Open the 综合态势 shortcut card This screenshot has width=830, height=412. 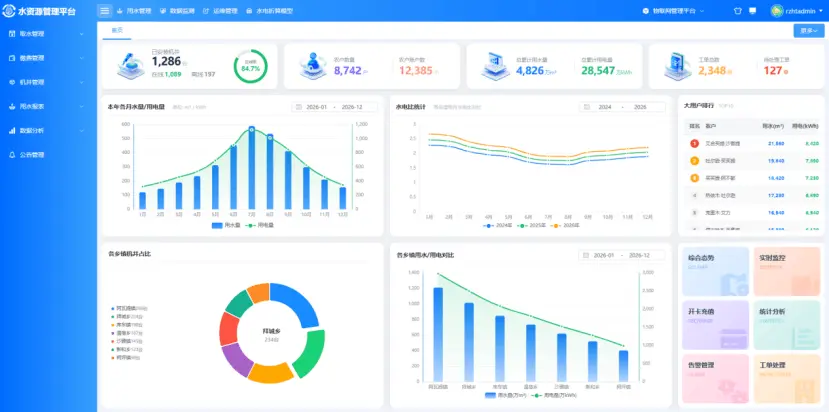coord(715,271)
